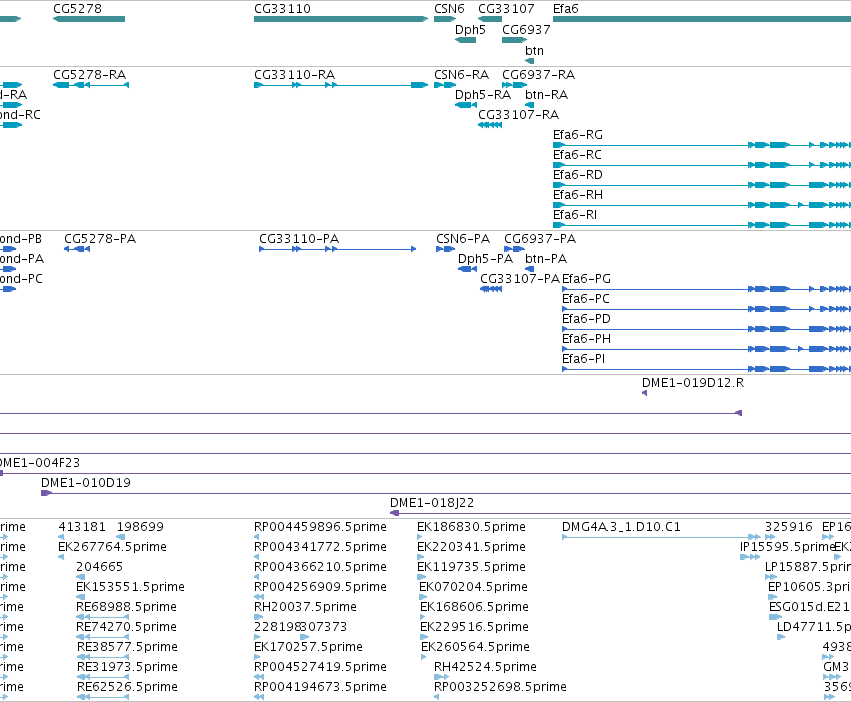Viewport: 851px width, 702px height.
Task: Click protein CG6937-PA
Action: pos(515,249)
